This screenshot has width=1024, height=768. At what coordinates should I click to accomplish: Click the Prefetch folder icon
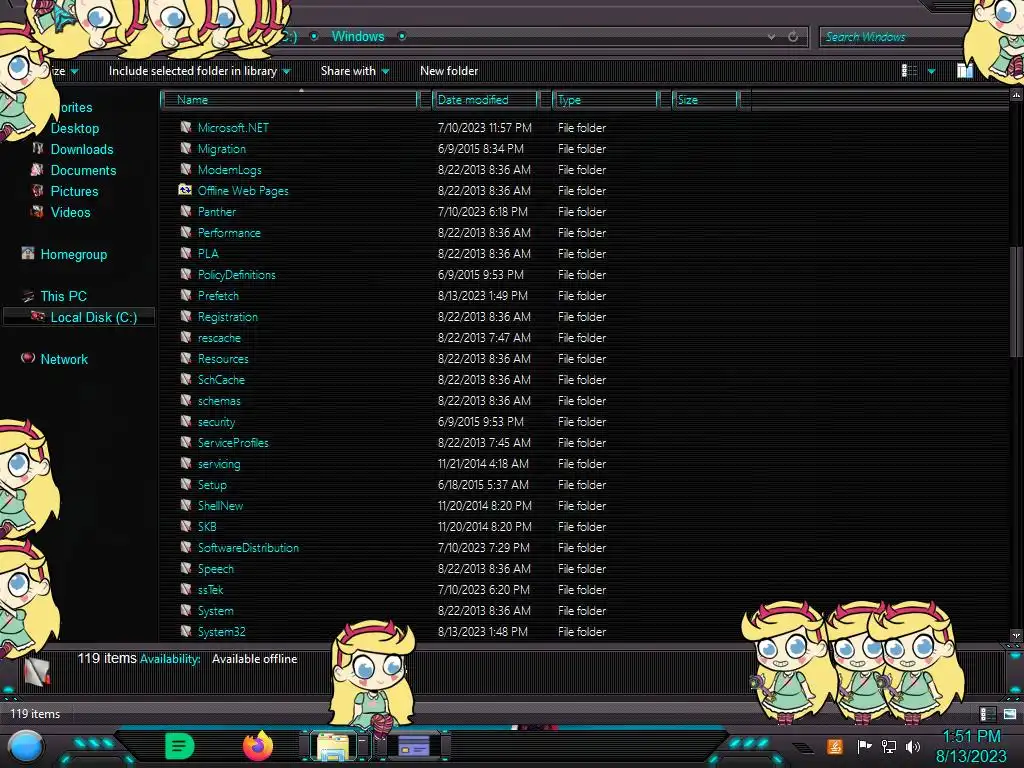(186, 295)
